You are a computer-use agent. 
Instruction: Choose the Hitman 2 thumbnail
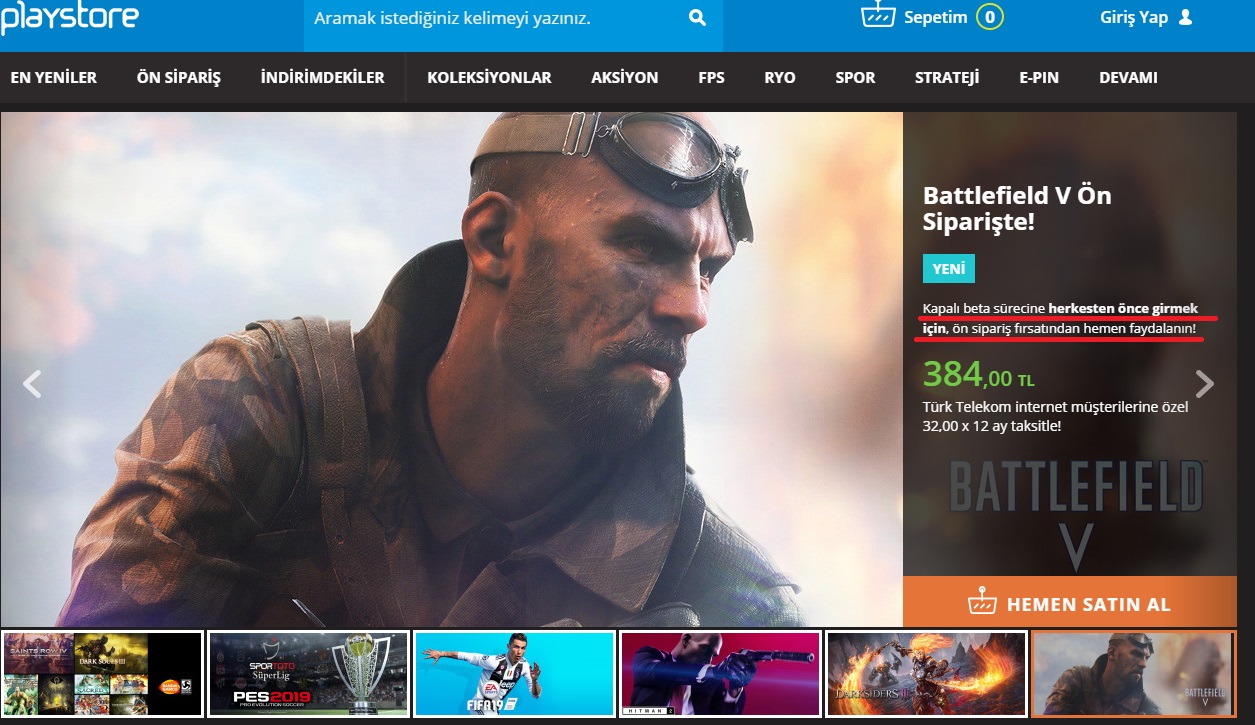(720, 674)
